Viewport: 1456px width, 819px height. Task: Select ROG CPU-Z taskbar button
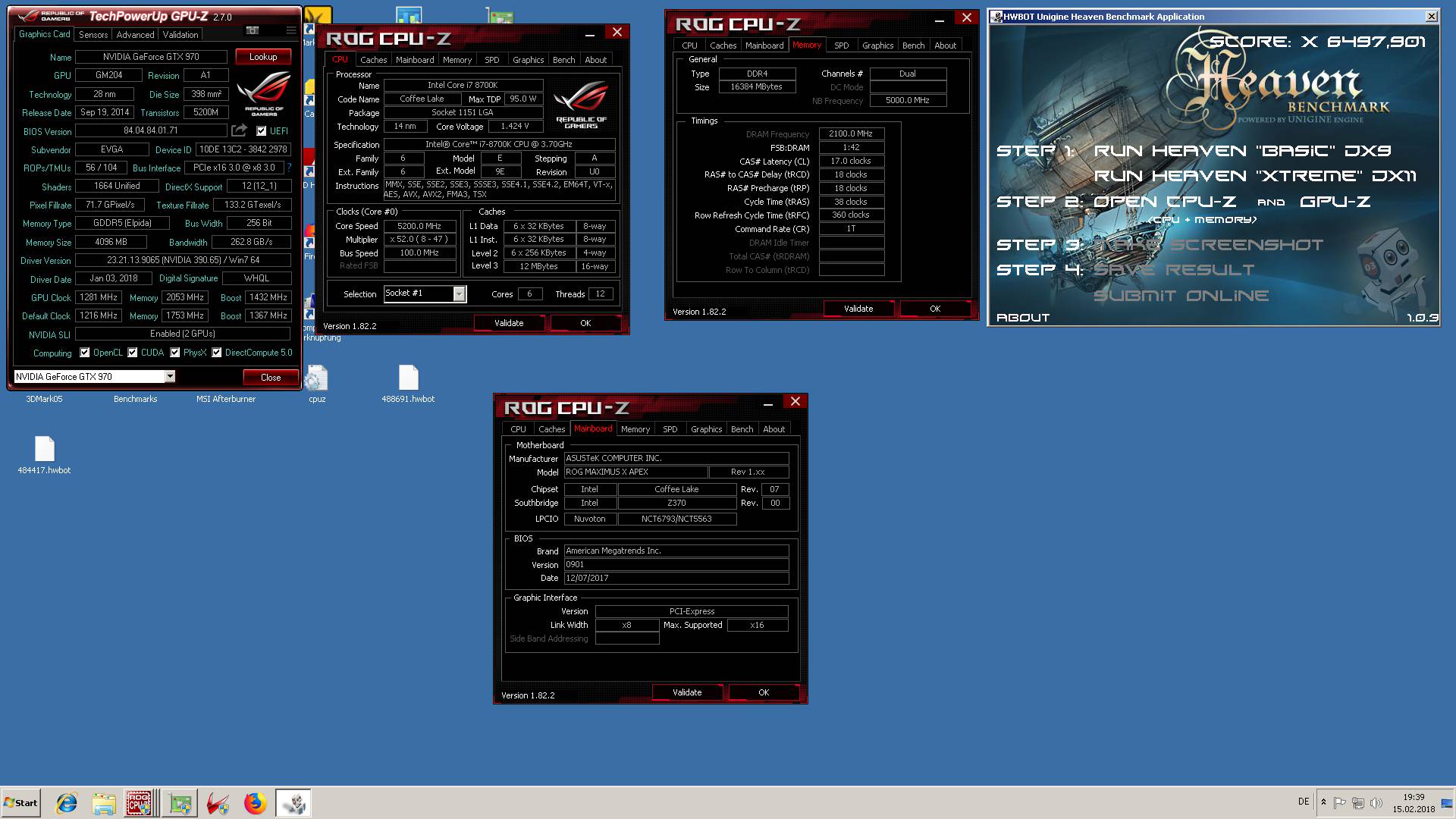pyautogui.click(x=141, y=803)
